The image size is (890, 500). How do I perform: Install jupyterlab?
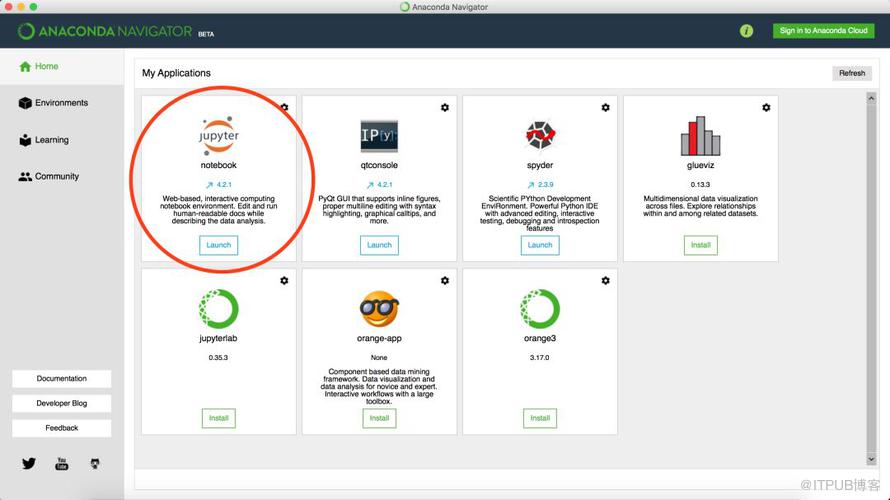[x=219, y=418]
